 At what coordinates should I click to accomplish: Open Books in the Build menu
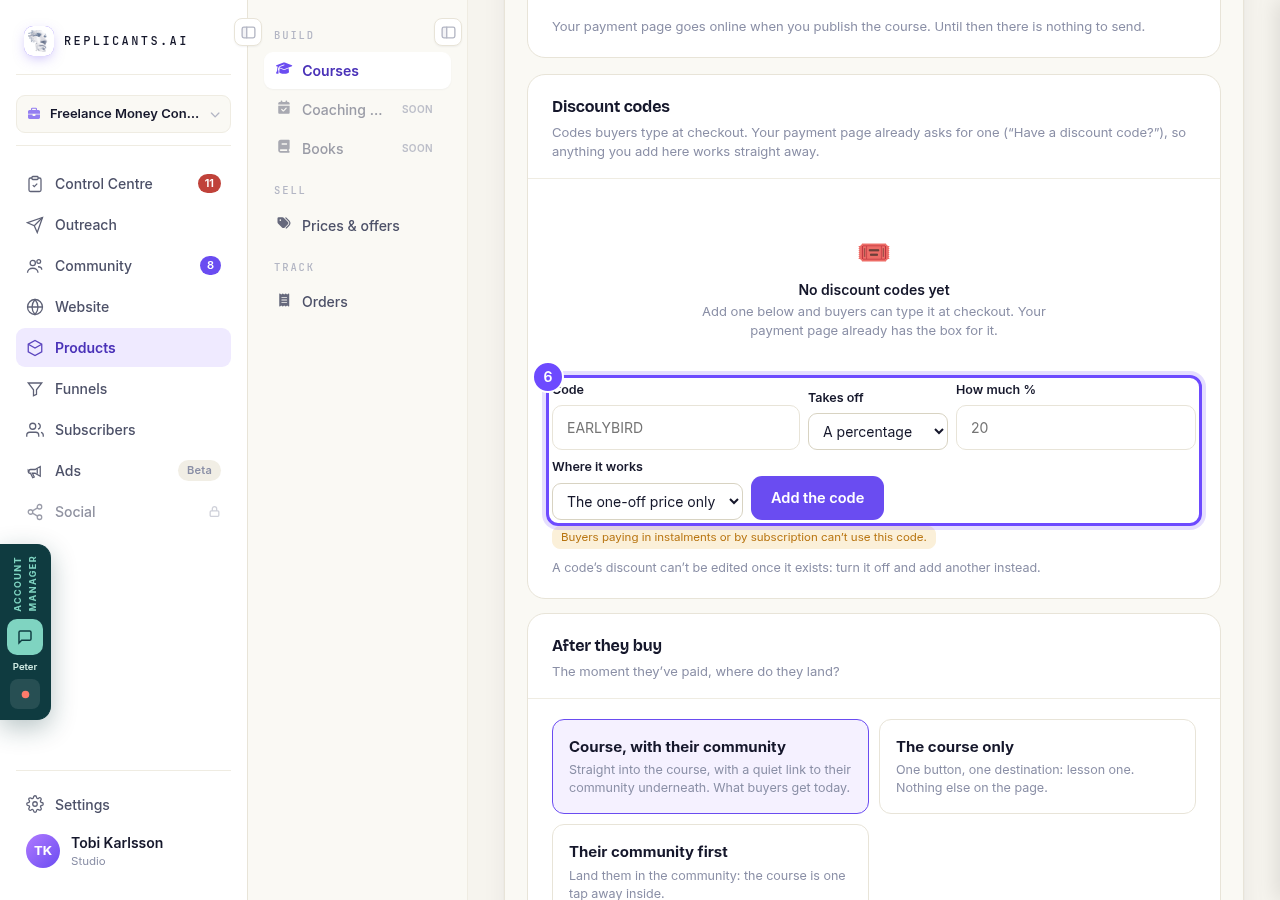pos(357,149)
